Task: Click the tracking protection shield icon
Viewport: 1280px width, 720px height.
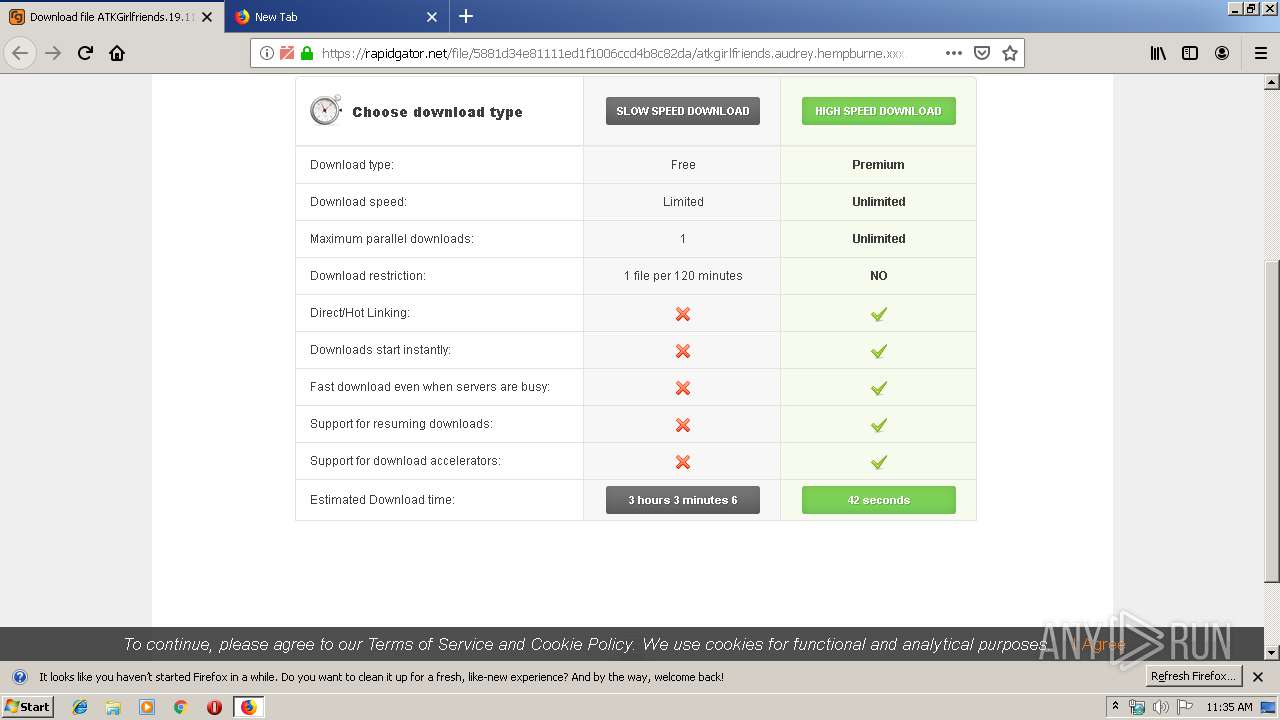Action: click(x=287, y=53)
